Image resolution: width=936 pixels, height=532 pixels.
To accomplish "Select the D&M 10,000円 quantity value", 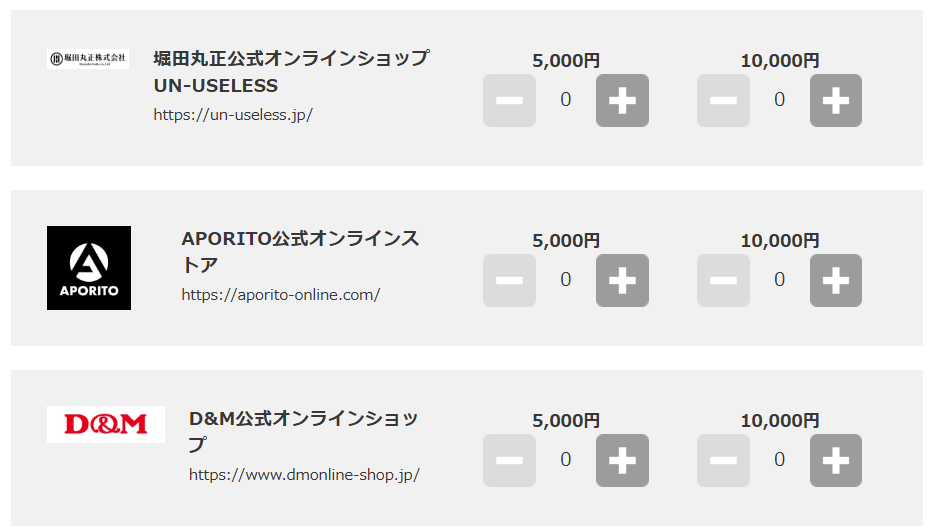I will point(779,460).
